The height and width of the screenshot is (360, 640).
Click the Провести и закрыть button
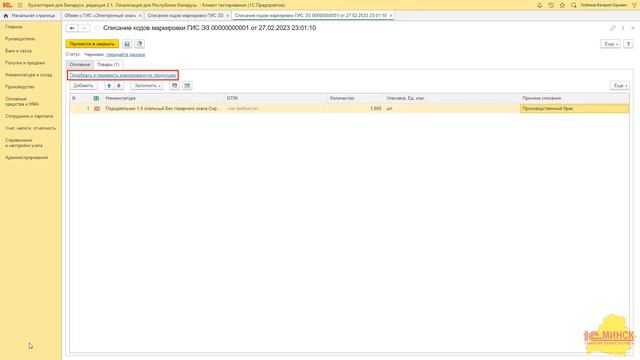pos(92,44)
